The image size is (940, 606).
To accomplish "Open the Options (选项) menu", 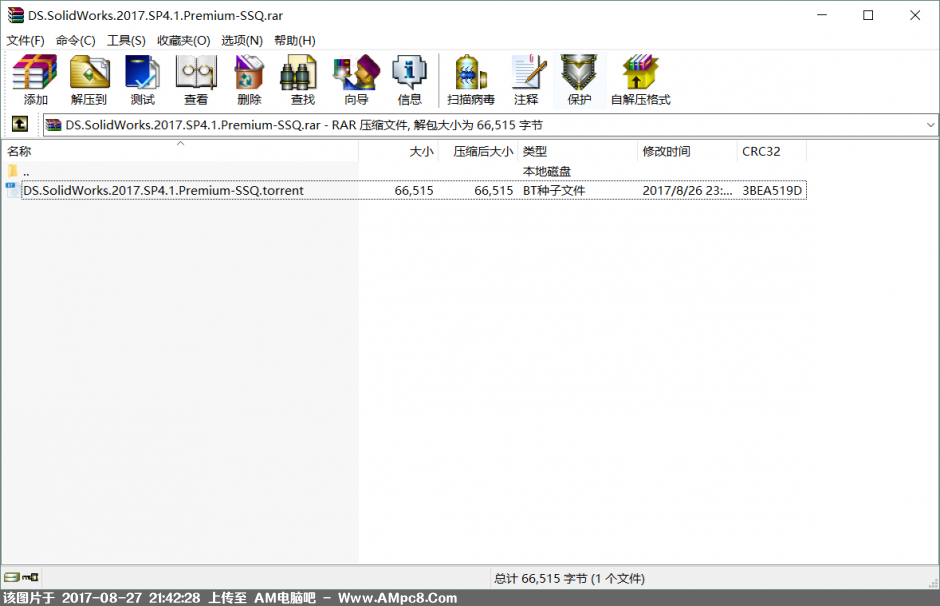I will [x=242, y=40].
